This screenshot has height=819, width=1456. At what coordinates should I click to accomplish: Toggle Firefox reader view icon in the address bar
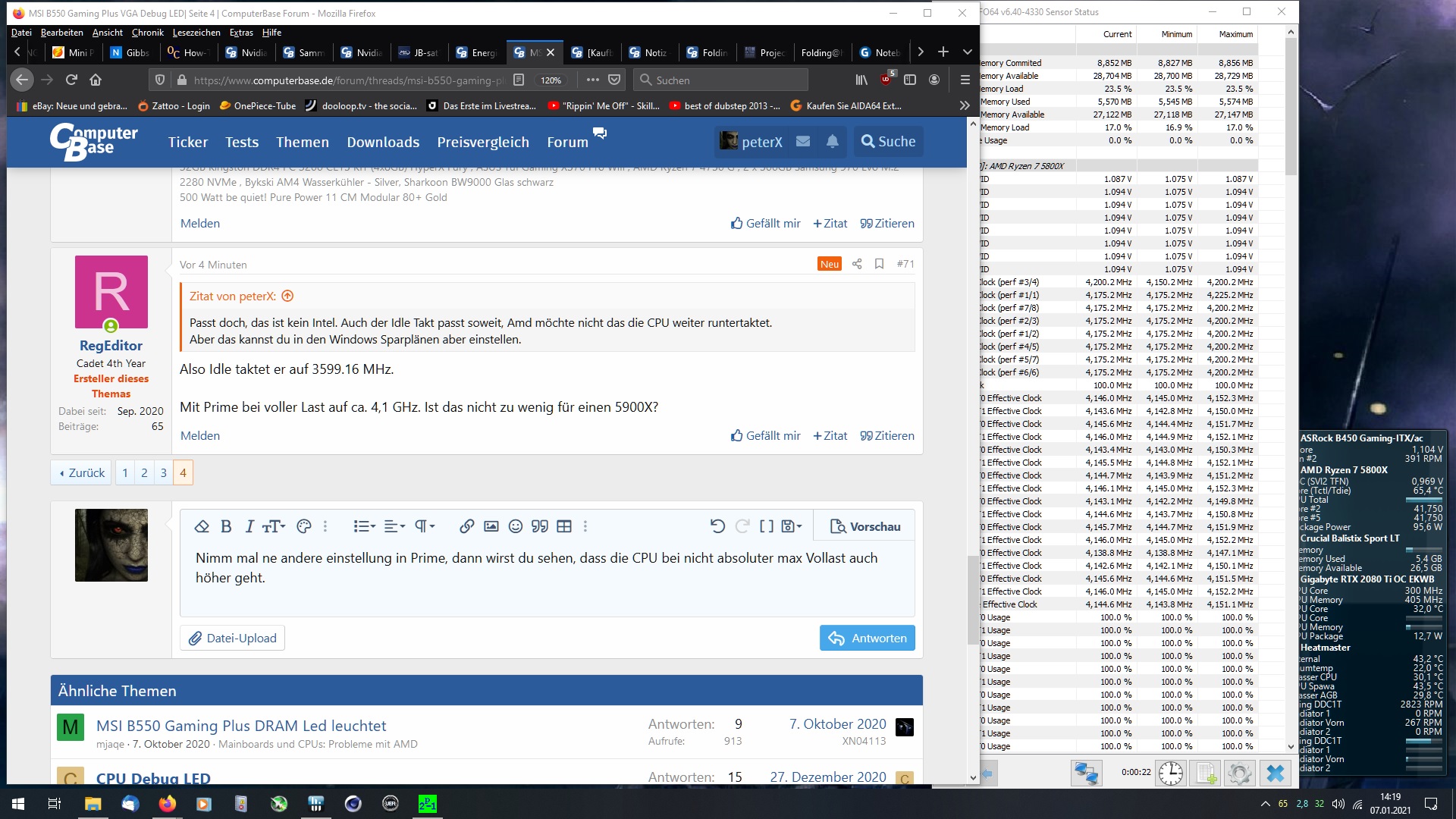coord(519,80)
